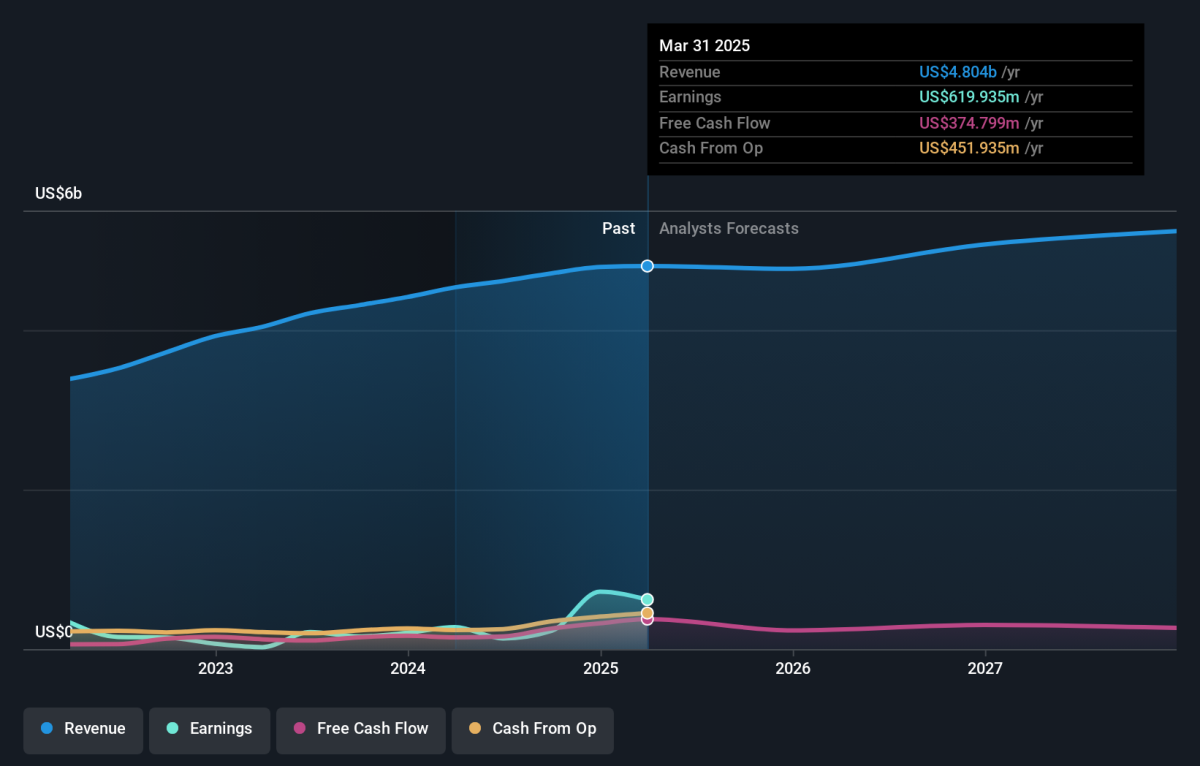Click the US$0 y-axis label
Image resolution: width=1200 pixels, height=766 pixels.
tap(54, 632)
